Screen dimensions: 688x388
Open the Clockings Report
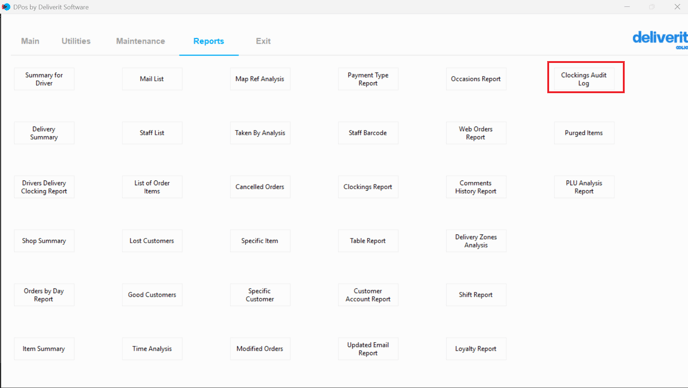pos(368,187)
